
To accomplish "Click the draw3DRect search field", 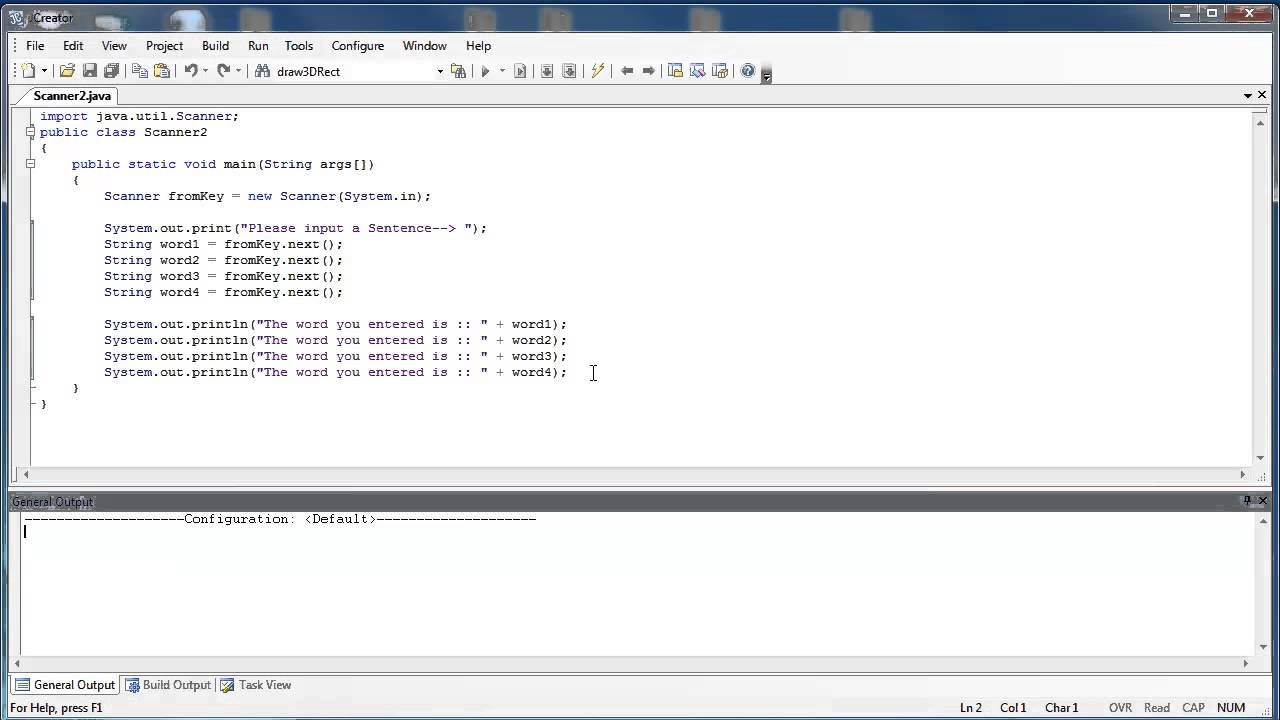I will coord(353,71).
